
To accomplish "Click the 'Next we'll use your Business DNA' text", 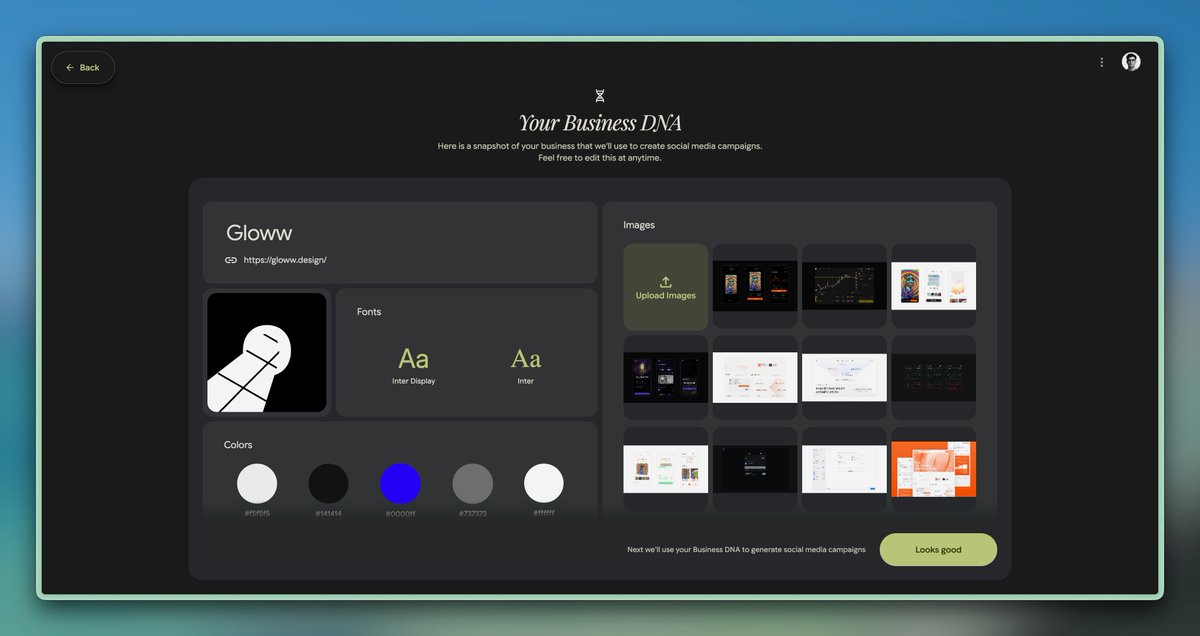I will pos(746,550).
